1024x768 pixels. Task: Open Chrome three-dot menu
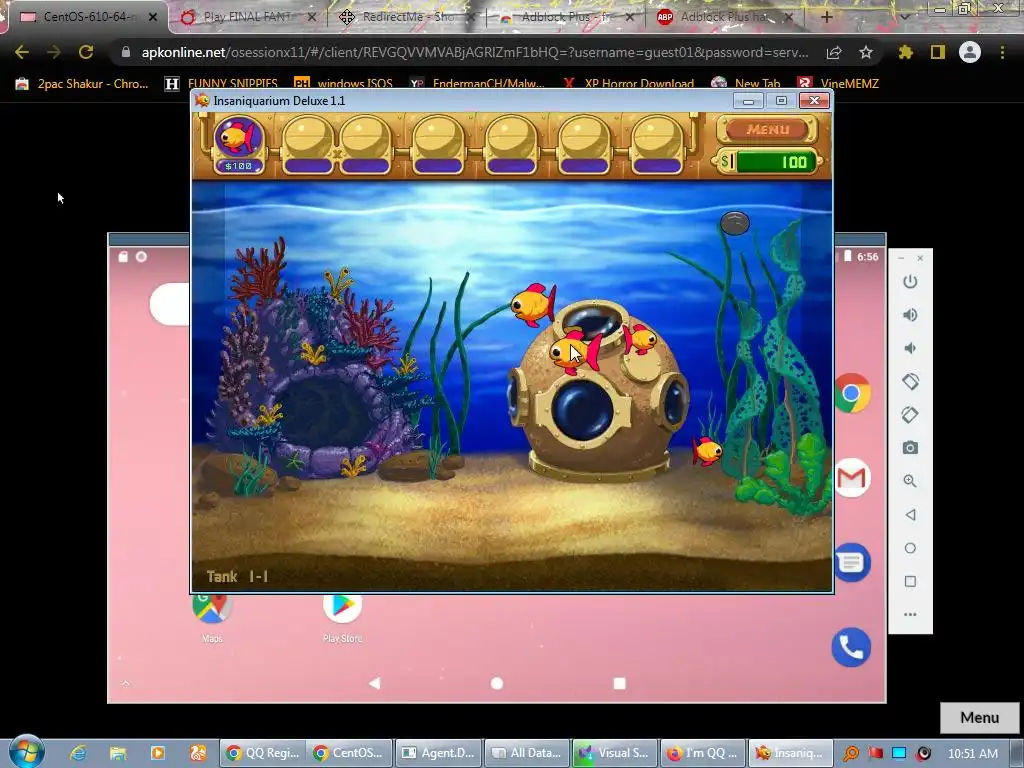click(1002, 52)
